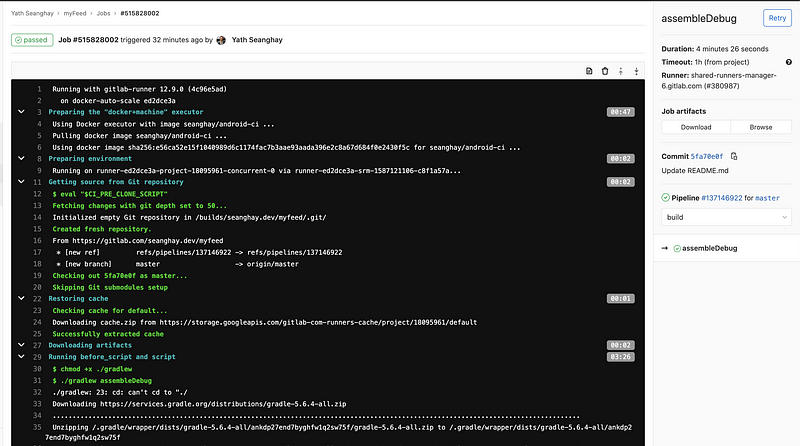Collapse 'Preparing the docker+machine executor' section
The width and height of the screenshot is (800, 446).
(x=21, y=111)
